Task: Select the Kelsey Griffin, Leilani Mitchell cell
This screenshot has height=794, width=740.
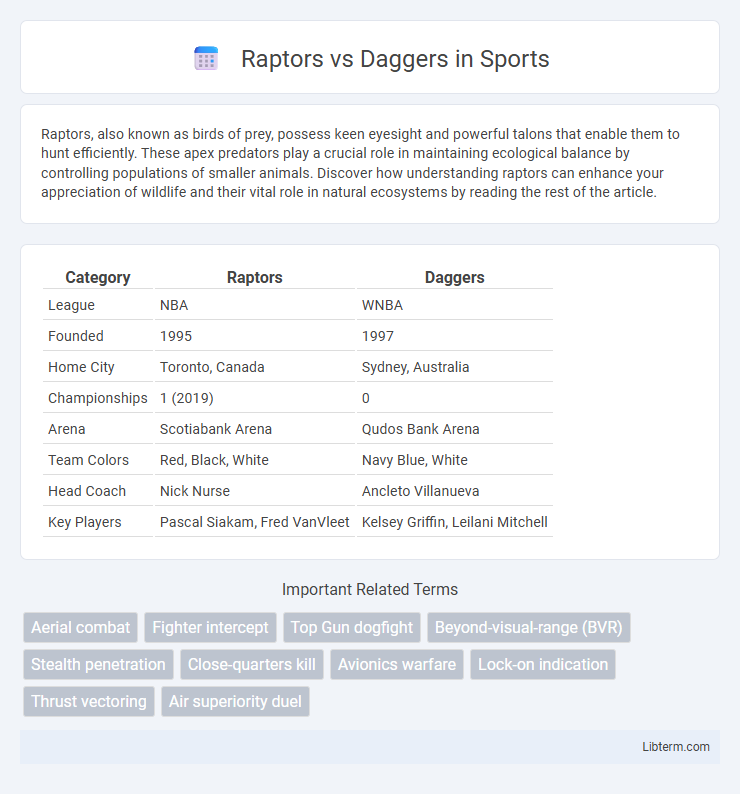Action: point(455,522)
